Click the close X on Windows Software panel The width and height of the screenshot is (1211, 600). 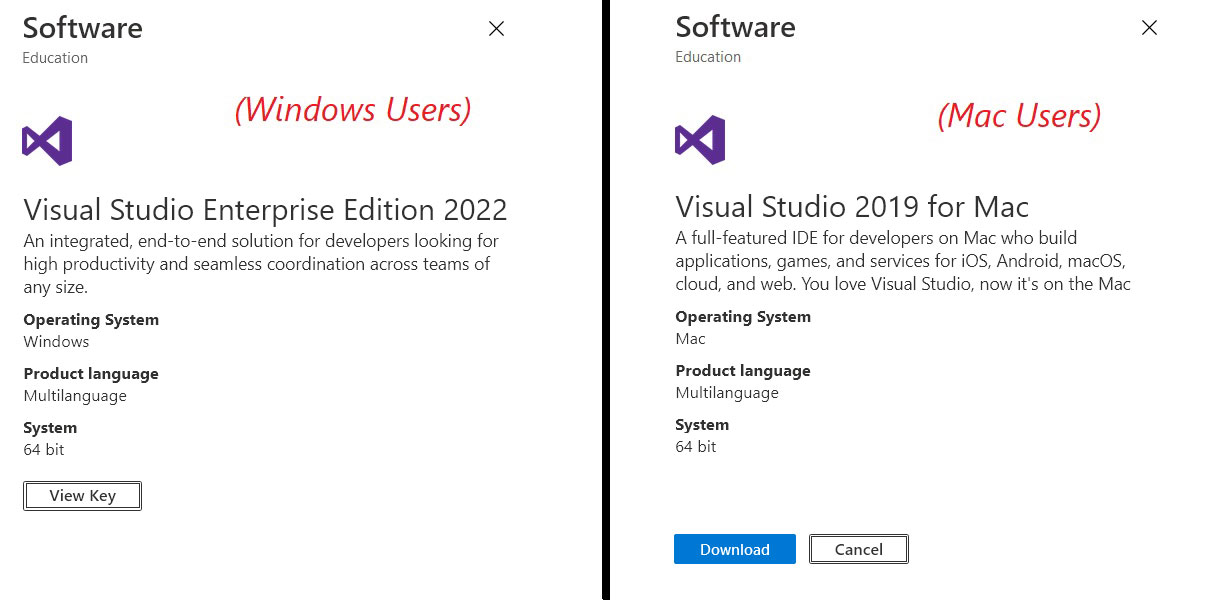point(496,29)
